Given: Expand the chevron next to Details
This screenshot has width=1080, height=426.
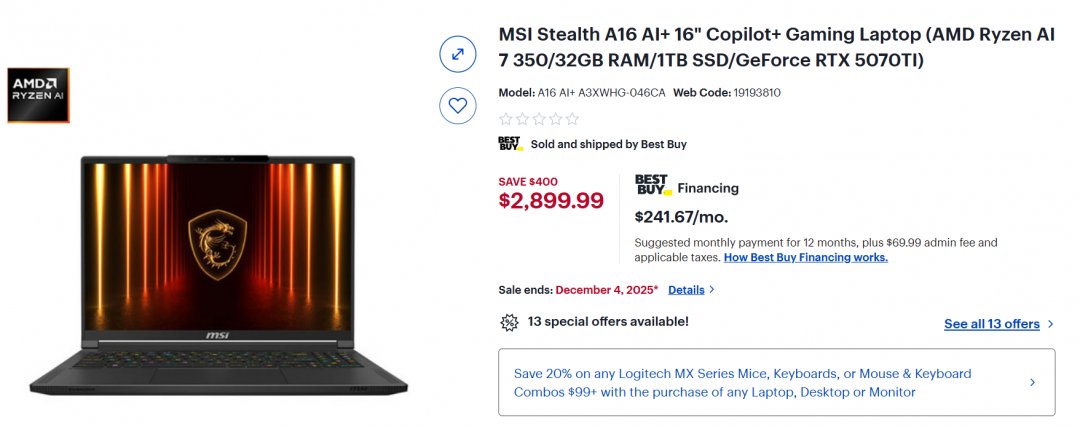Looking at the screenshot, I should point(712,290).
